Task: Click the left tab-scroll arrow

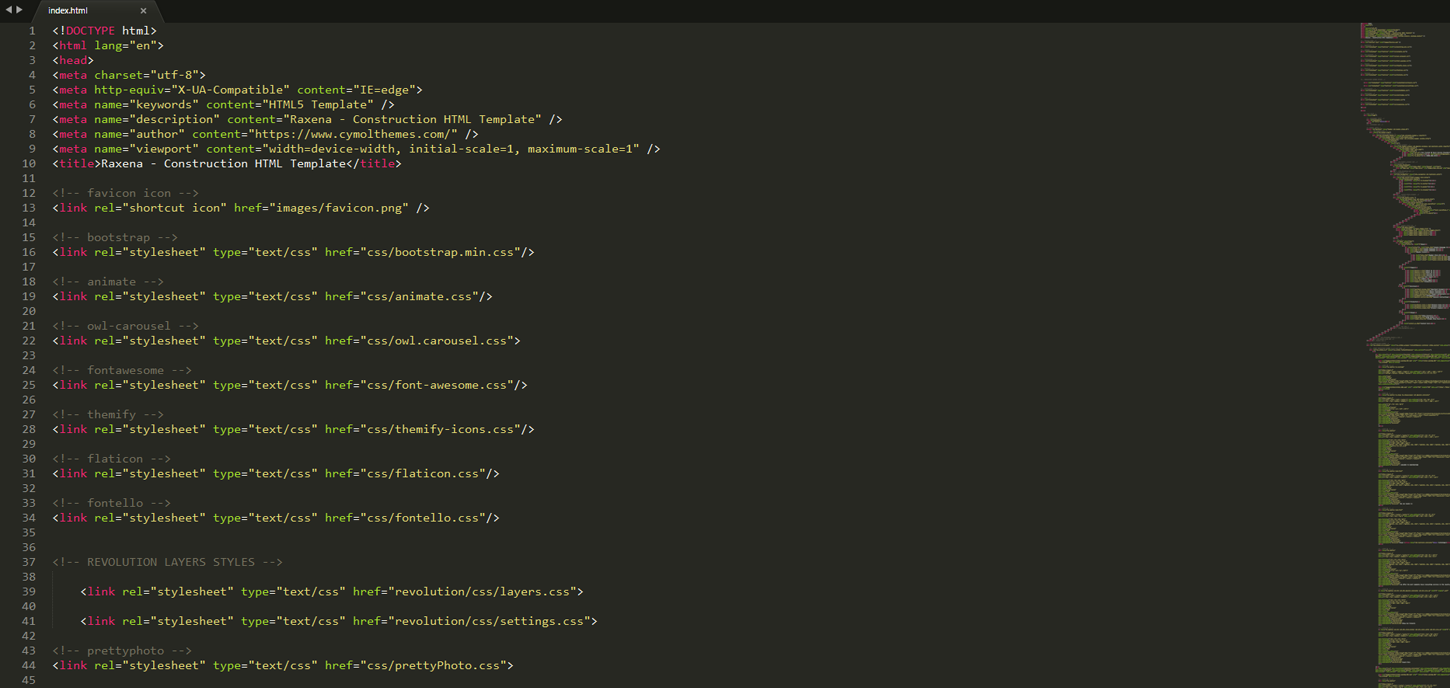Action: tap(8, 10)
